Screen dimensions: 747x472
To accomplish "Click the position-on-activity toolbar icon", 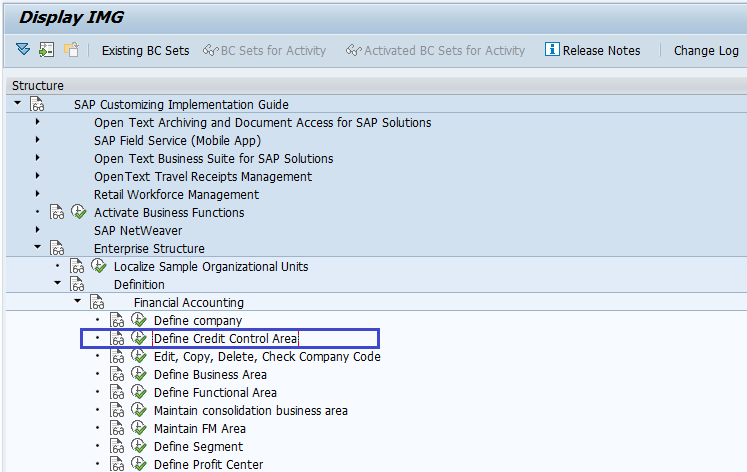I will tap(47, 50).
